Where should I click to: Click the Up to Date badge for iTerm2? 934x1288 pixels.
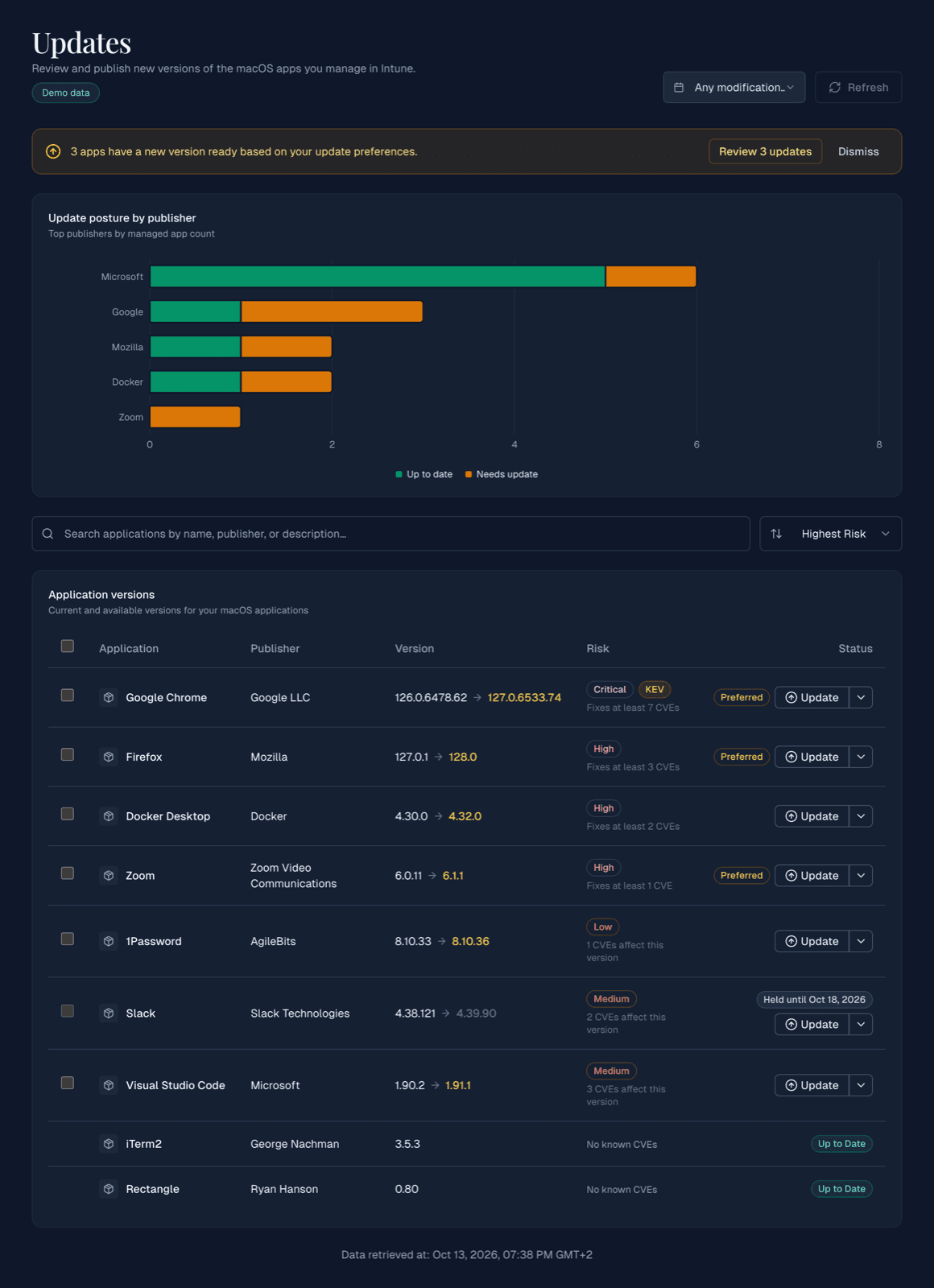click(841, 1144)
